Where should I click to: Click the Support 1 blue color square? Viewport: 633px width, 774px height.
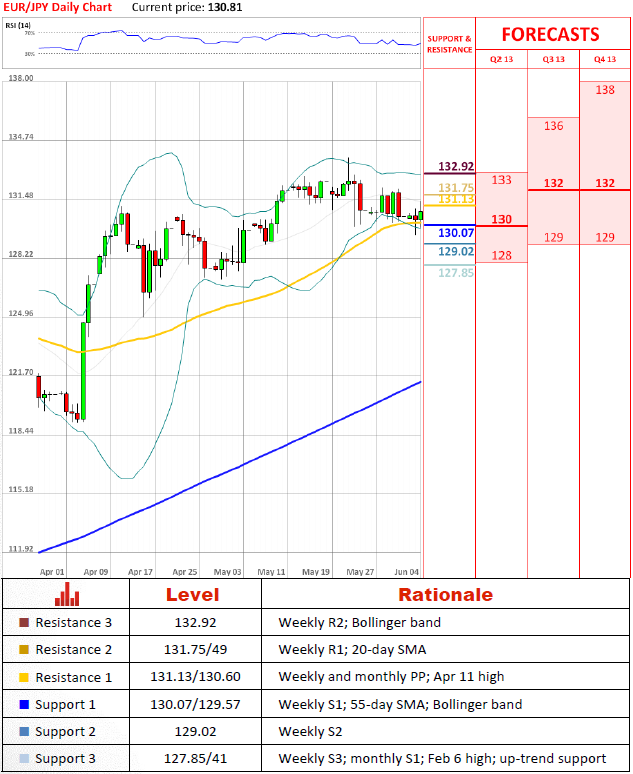pos(24,704)
